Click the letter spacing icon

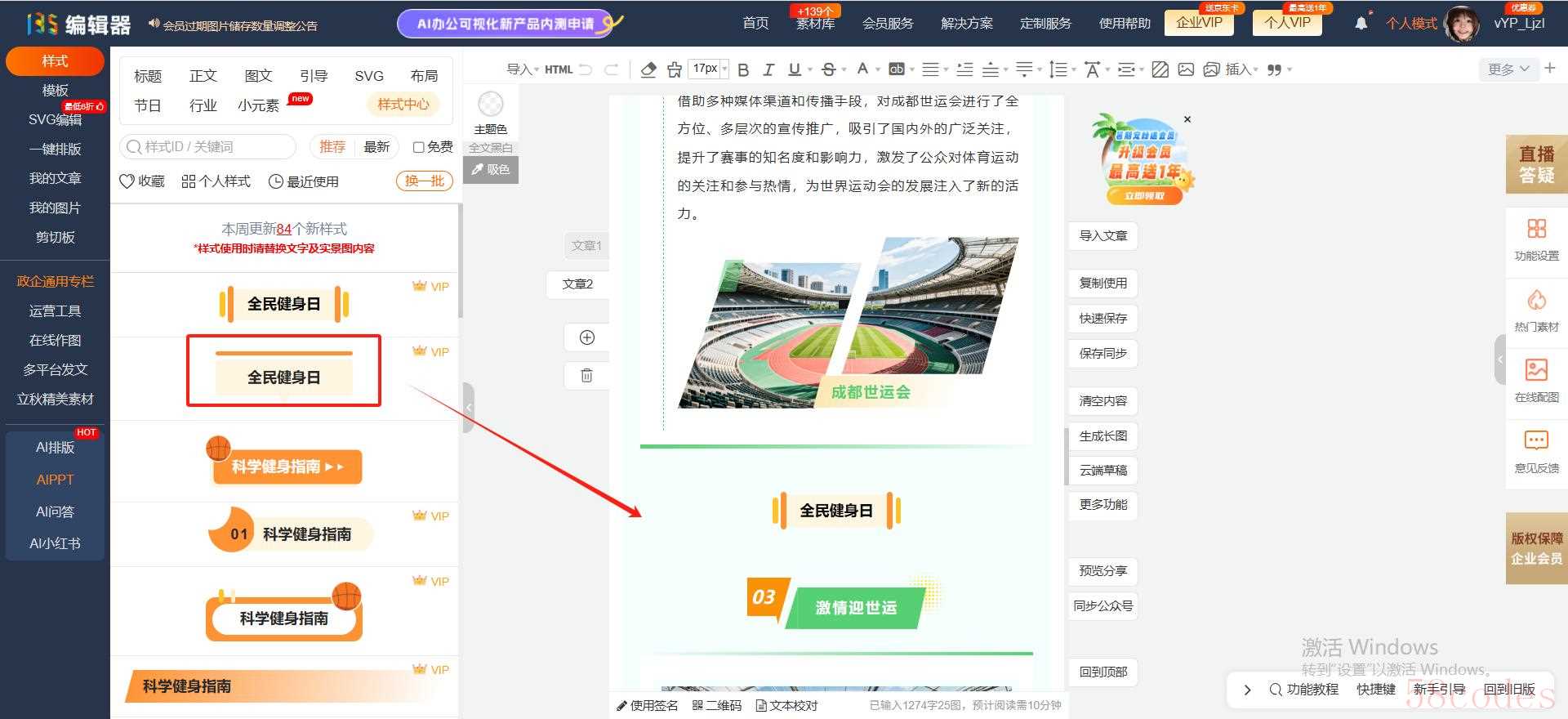click(x=1092, y=69)
